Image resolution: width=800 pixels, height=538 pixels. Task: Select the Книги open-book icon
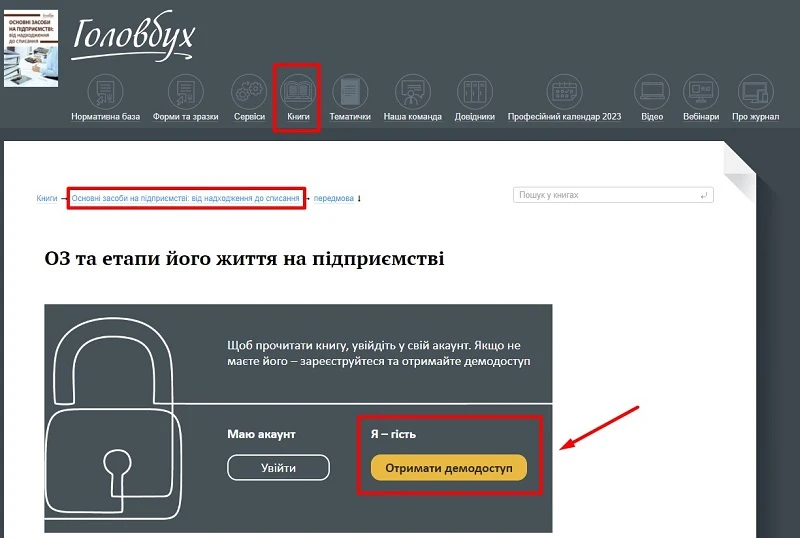coord(298,92)
